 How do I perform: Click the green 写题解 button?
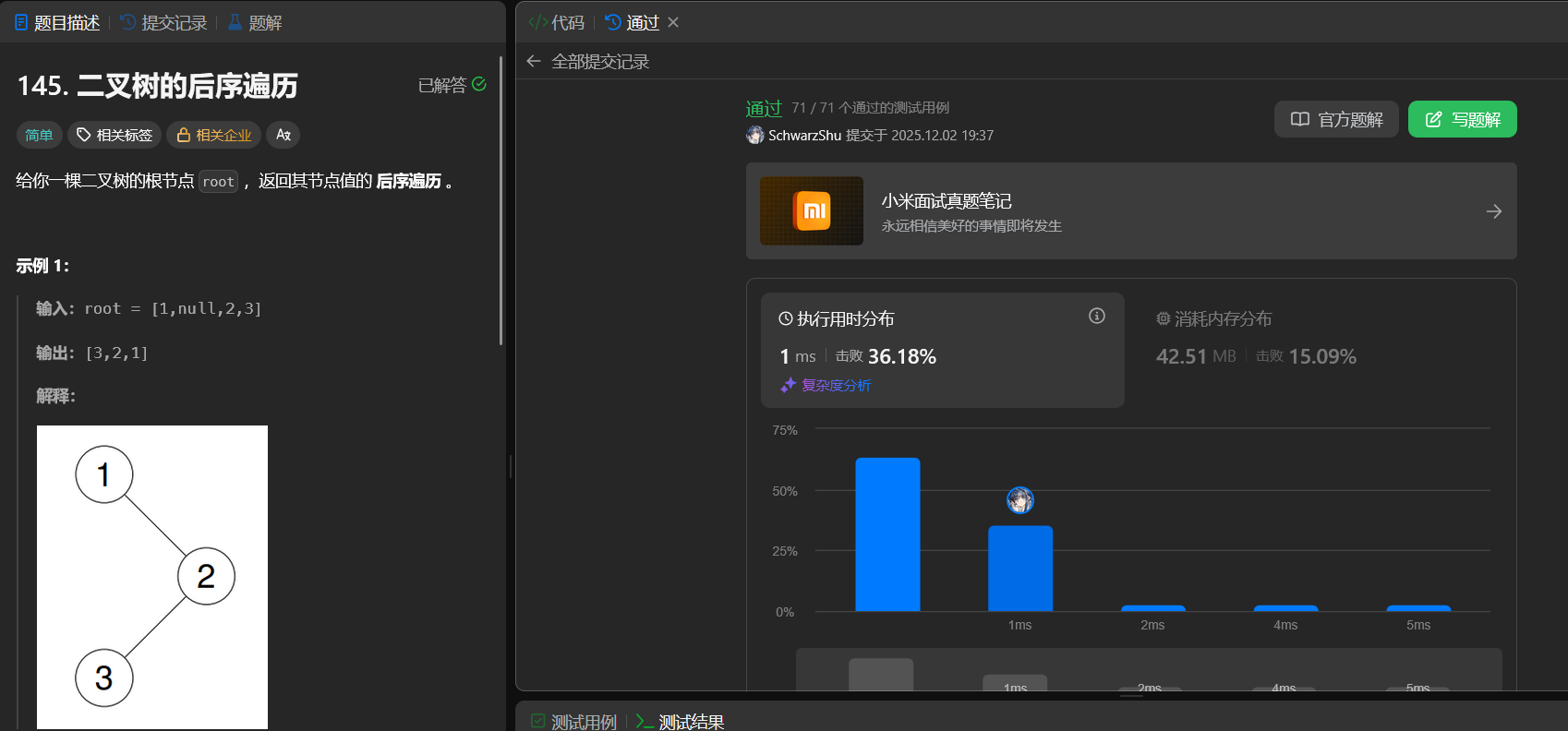coord(1462,119)
